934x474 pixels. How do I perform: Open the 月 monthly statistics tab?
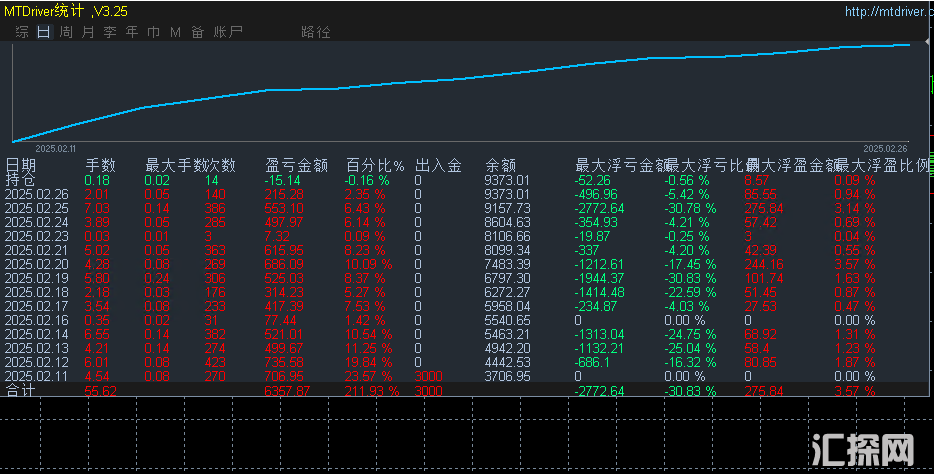pos(88,32)
